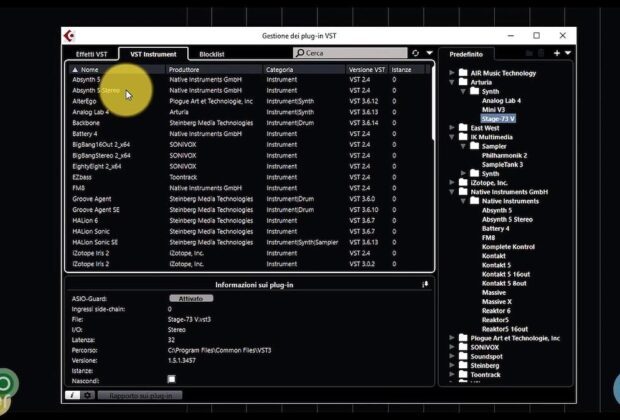Select the VST Instrument tab
The height and width of the screenshot is (420, 620).
click(153, 54)
